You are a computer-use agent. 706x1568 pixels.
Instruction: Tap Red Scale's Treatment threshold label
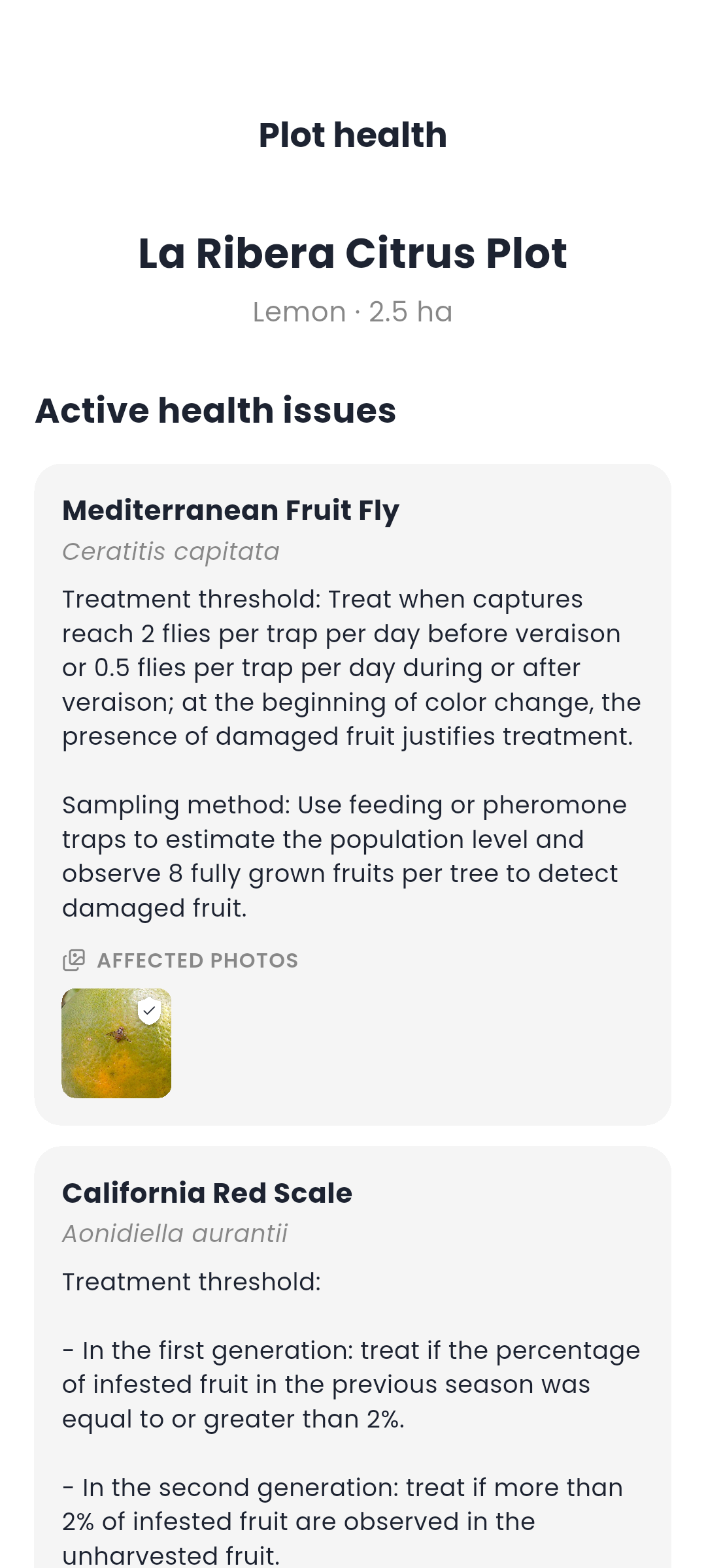(192, 1282)
